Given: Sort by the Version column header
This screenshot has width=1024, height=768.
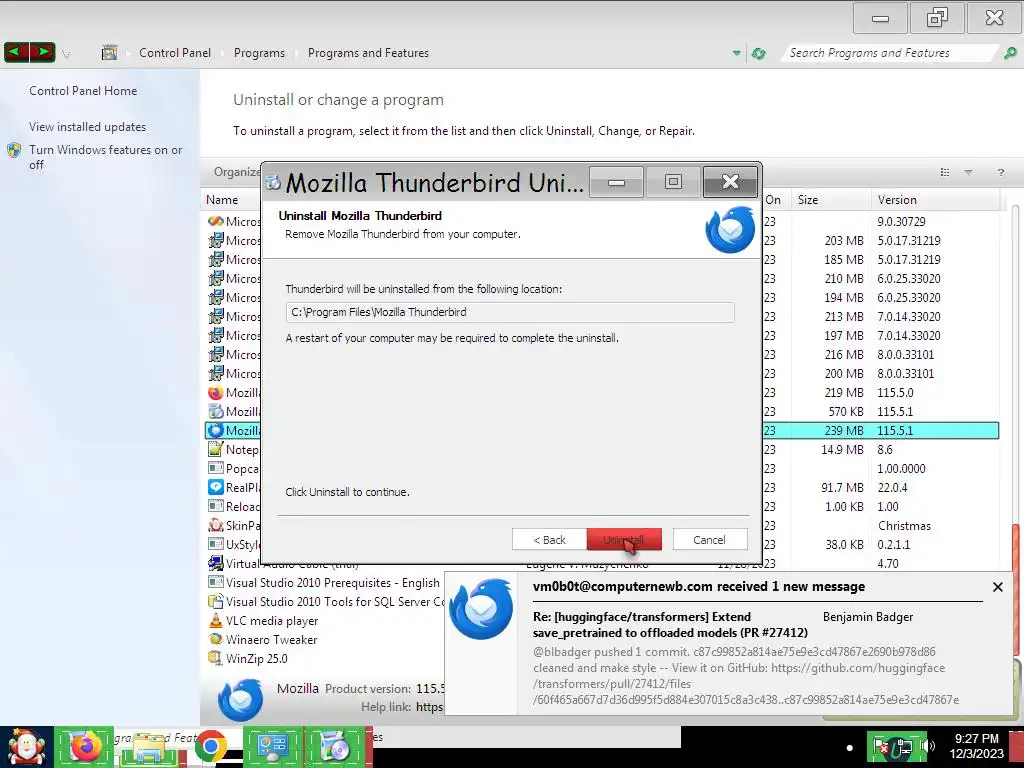Looking at the screenshot, I should point(935,200).
